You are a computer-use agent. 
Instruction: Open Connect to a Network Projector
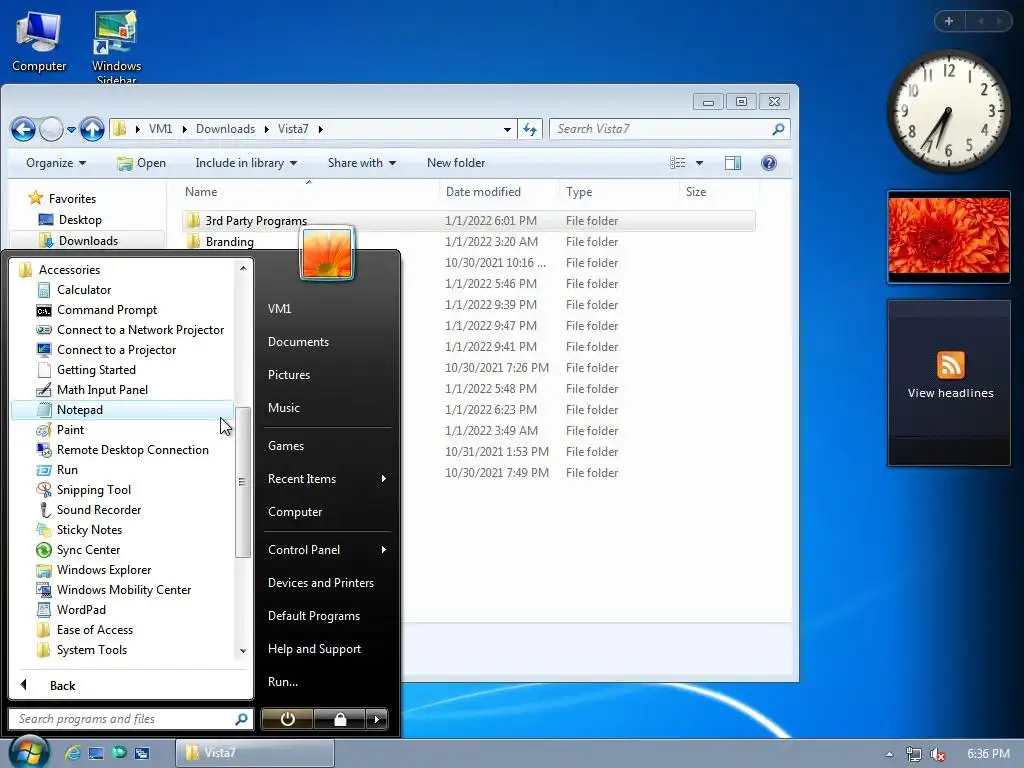[140, 330]
